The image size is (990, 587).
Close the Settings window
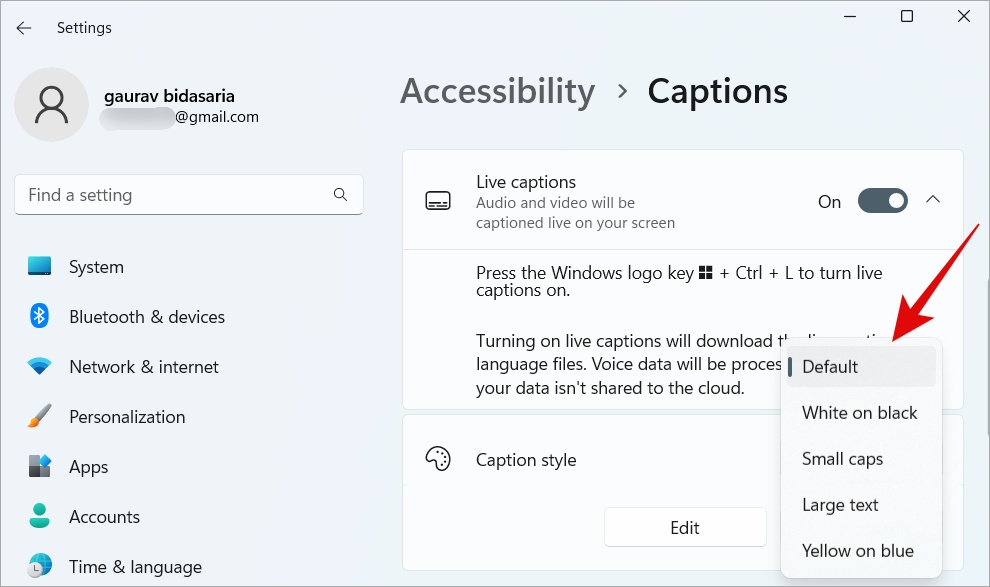click(963, 16)
